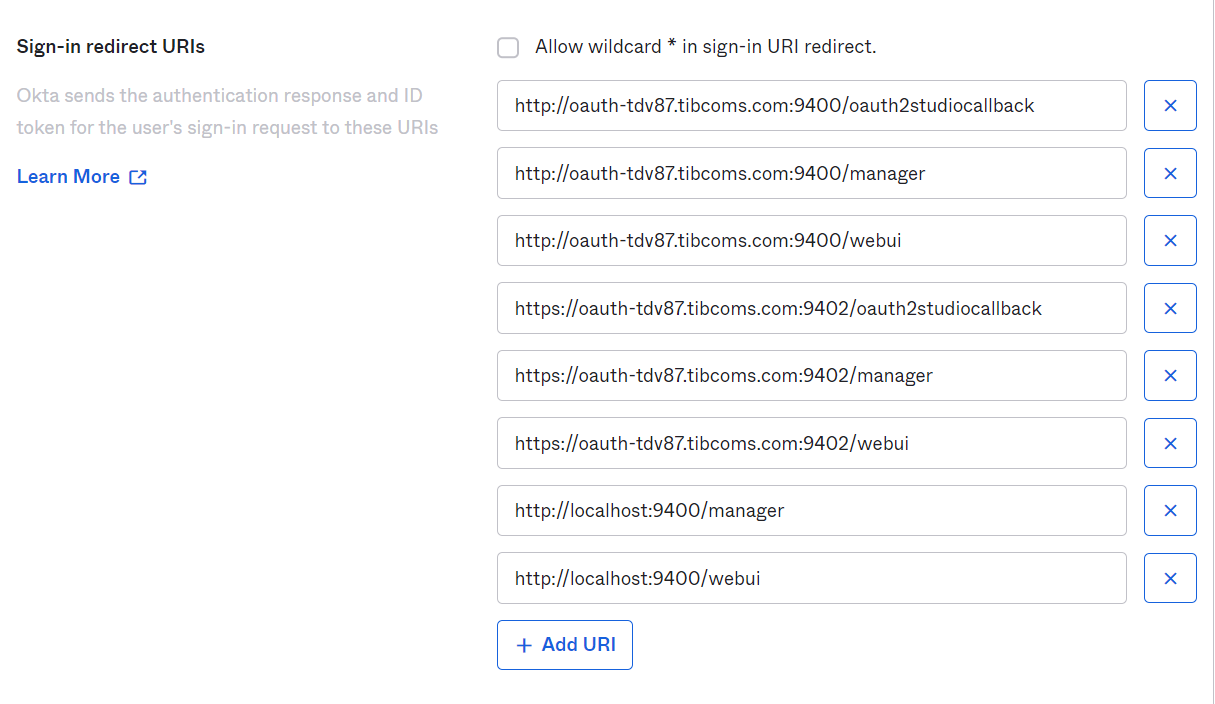Remove the http oauth2studiocallback URI on port 9400

(1170, 106)
